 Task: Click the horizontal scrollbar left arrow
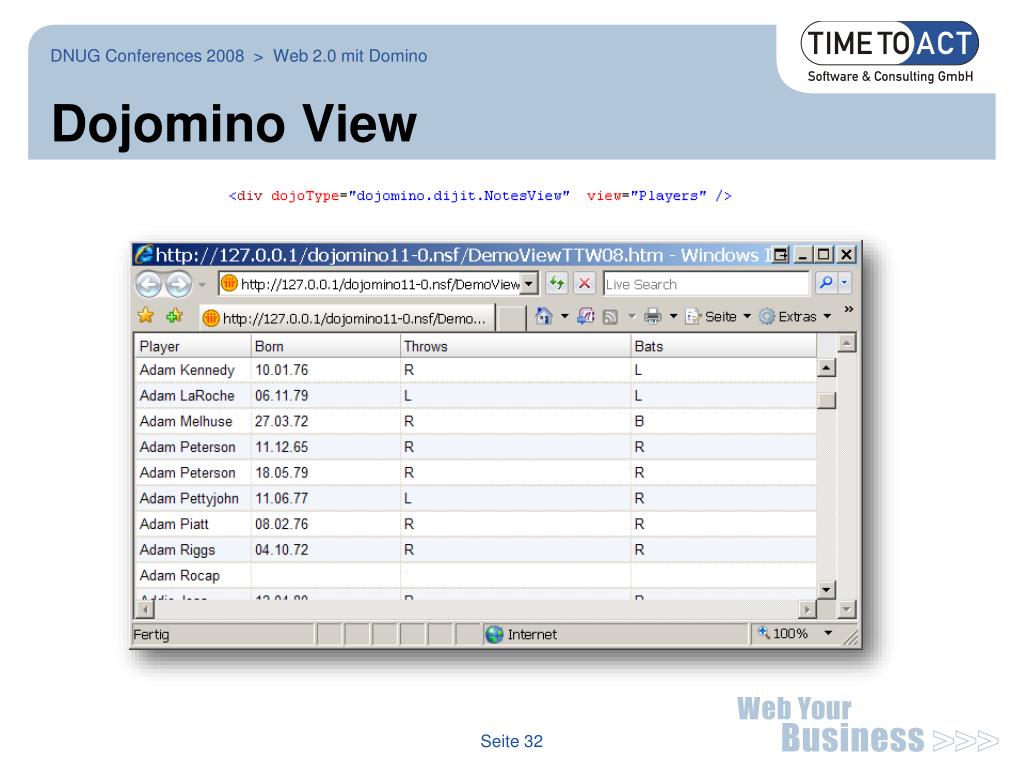pos(144,610)
